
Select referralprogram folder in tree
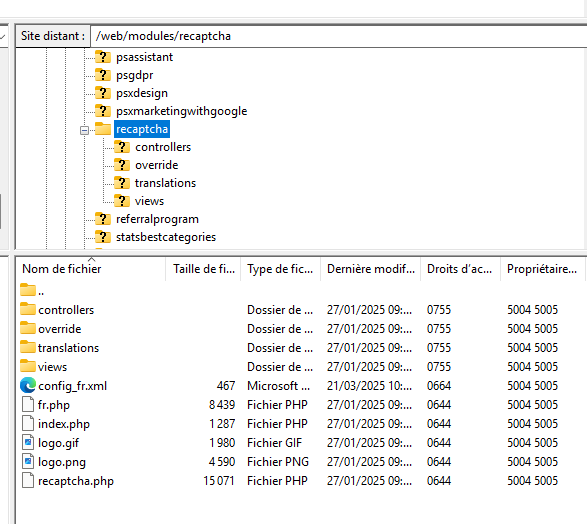(157, 219)
